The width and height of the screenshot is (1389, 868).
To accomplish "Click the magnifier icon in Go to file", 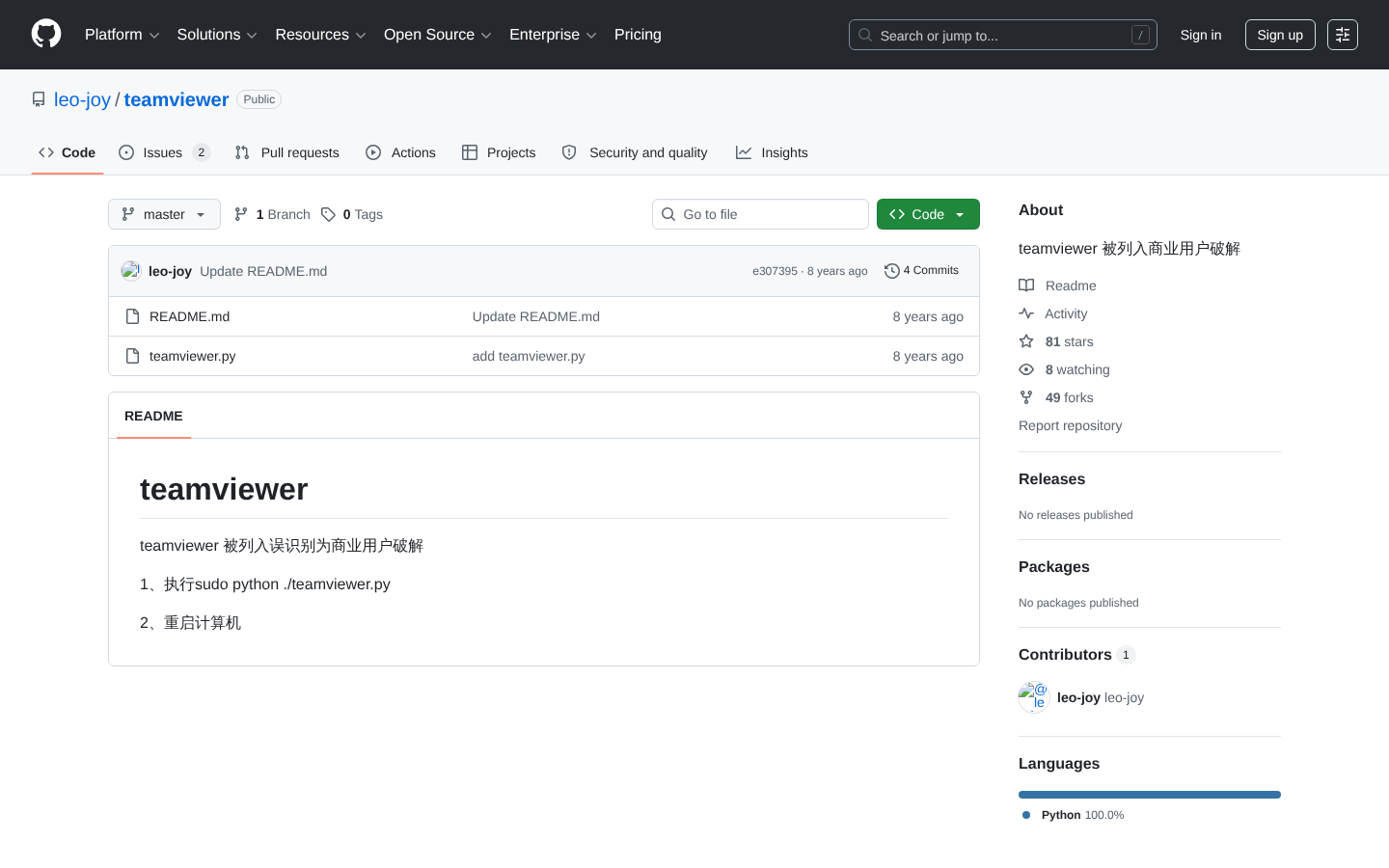I will pyautogui.click(x=668, y=214).
